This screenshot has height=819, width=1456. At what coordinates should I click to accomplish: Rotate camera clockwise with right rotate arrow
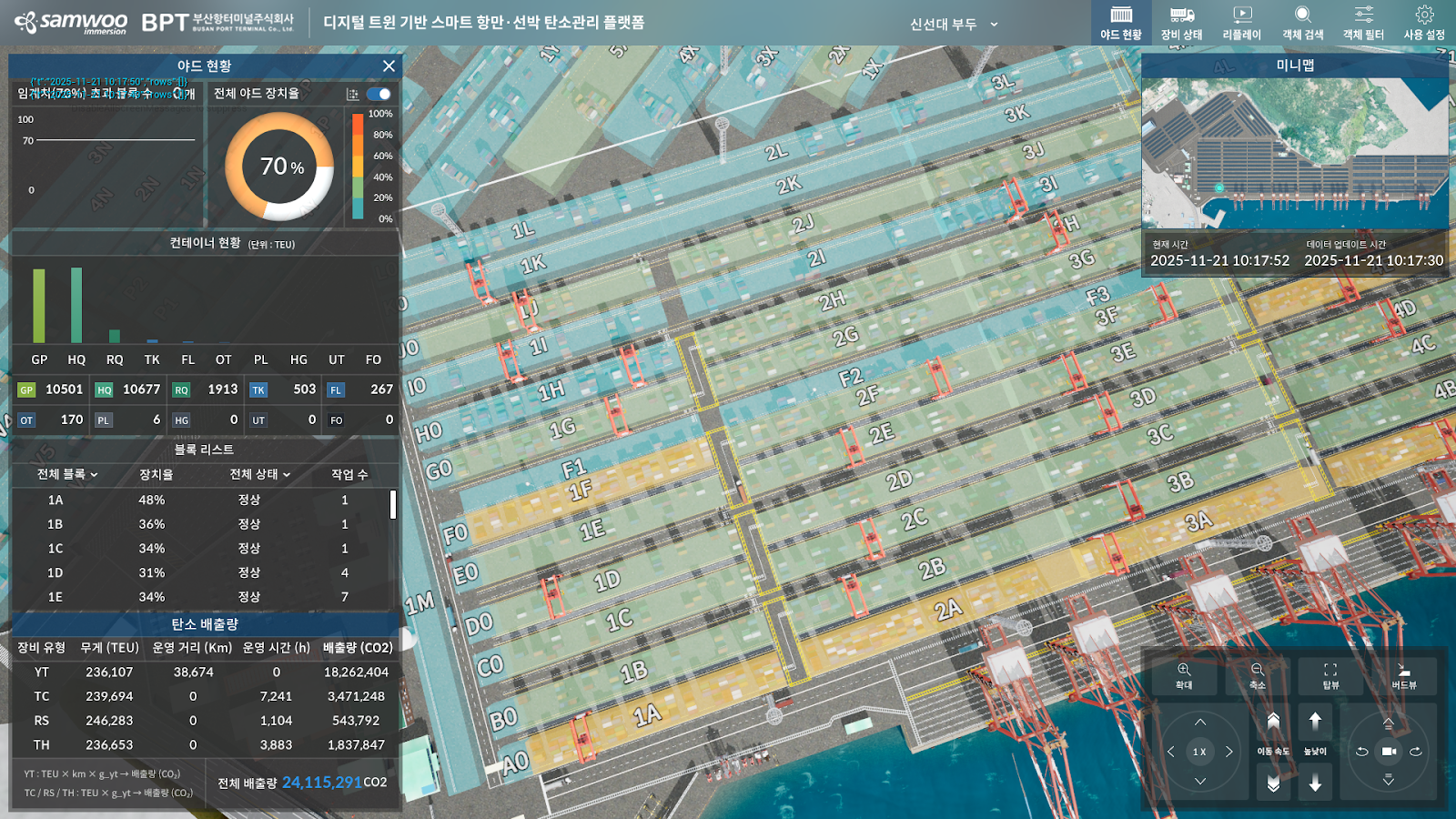point(1416,752)
